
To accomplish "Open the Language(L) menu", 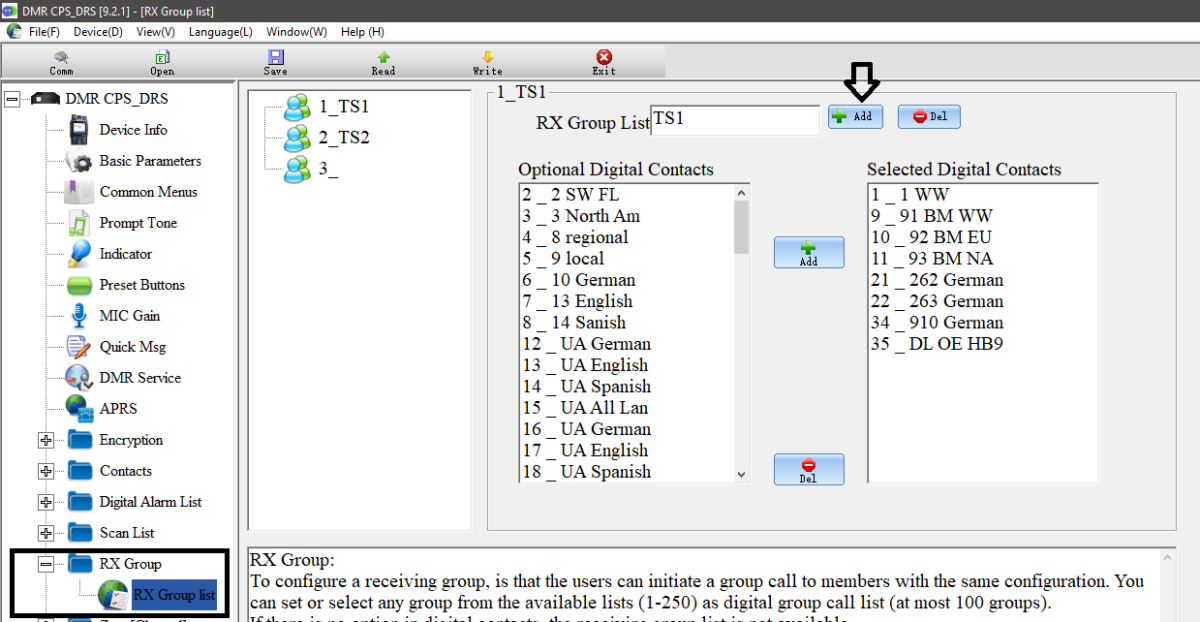I will pyautogui.click(x=220, y=31).
